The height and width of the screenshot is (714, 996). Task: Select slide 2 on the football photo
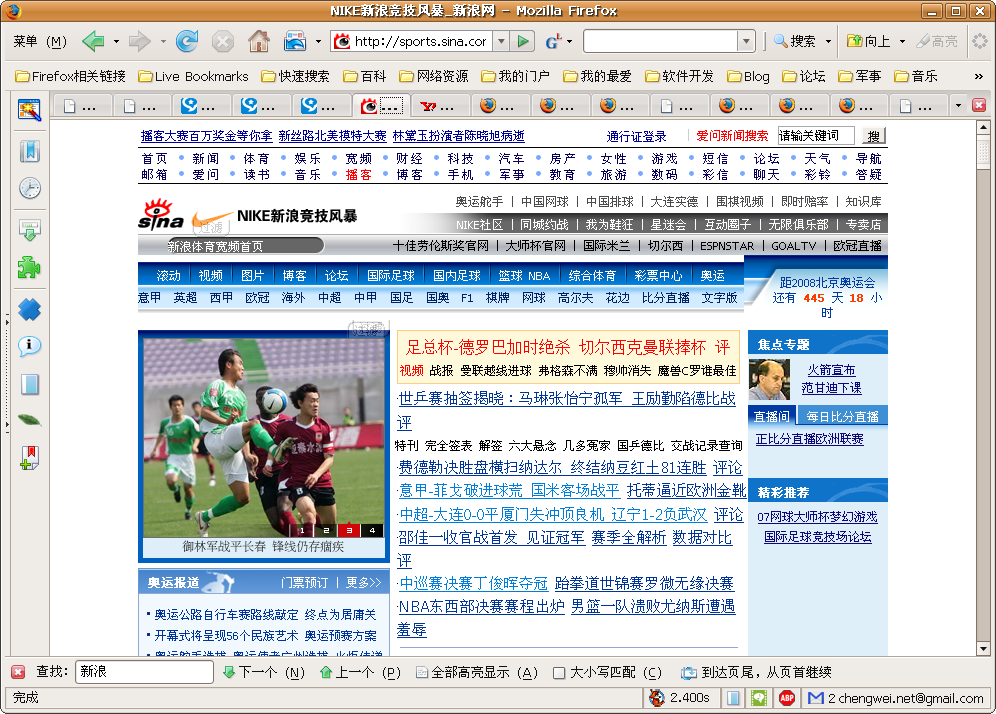pyautogui.click(x=326, y=530)
